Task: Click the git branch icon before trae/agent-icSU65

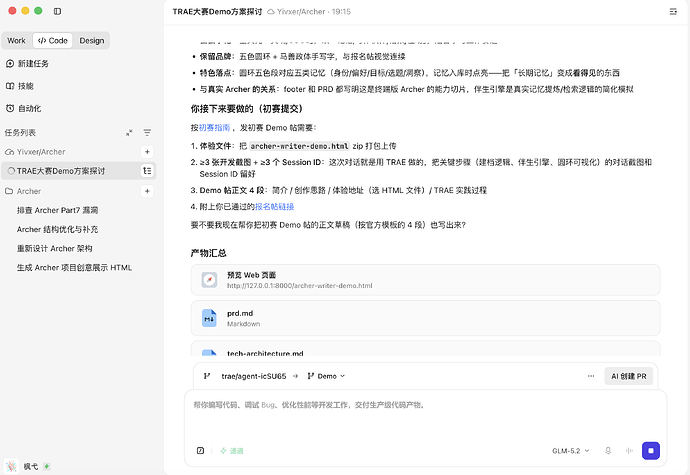Action: click(206, 376)
